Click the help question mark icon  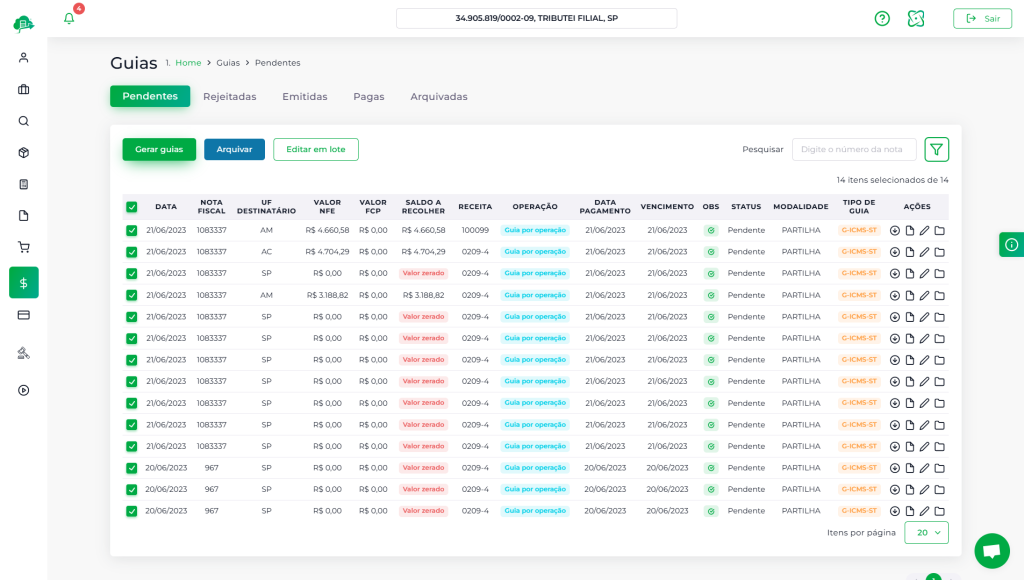click(882, 18)
